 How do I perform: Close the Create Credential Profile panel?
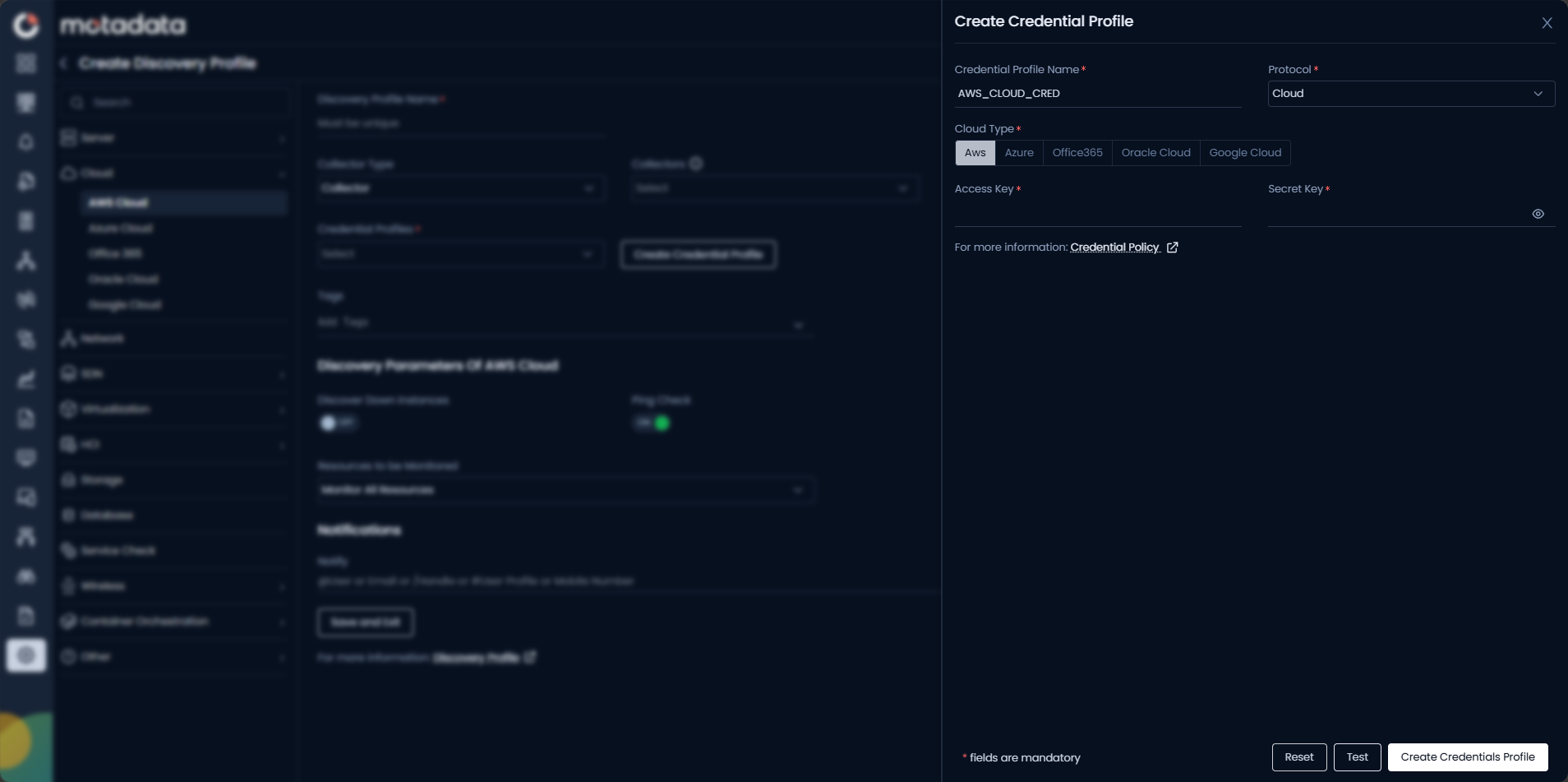pyautogui.click(x=1547, y=23)
